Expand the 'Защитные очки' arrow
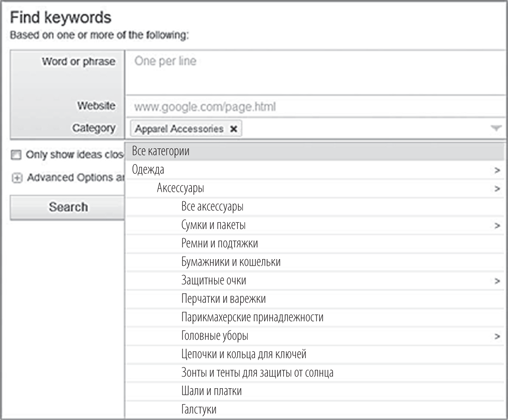This screenshot has width=508, height=420. [497, 281]
